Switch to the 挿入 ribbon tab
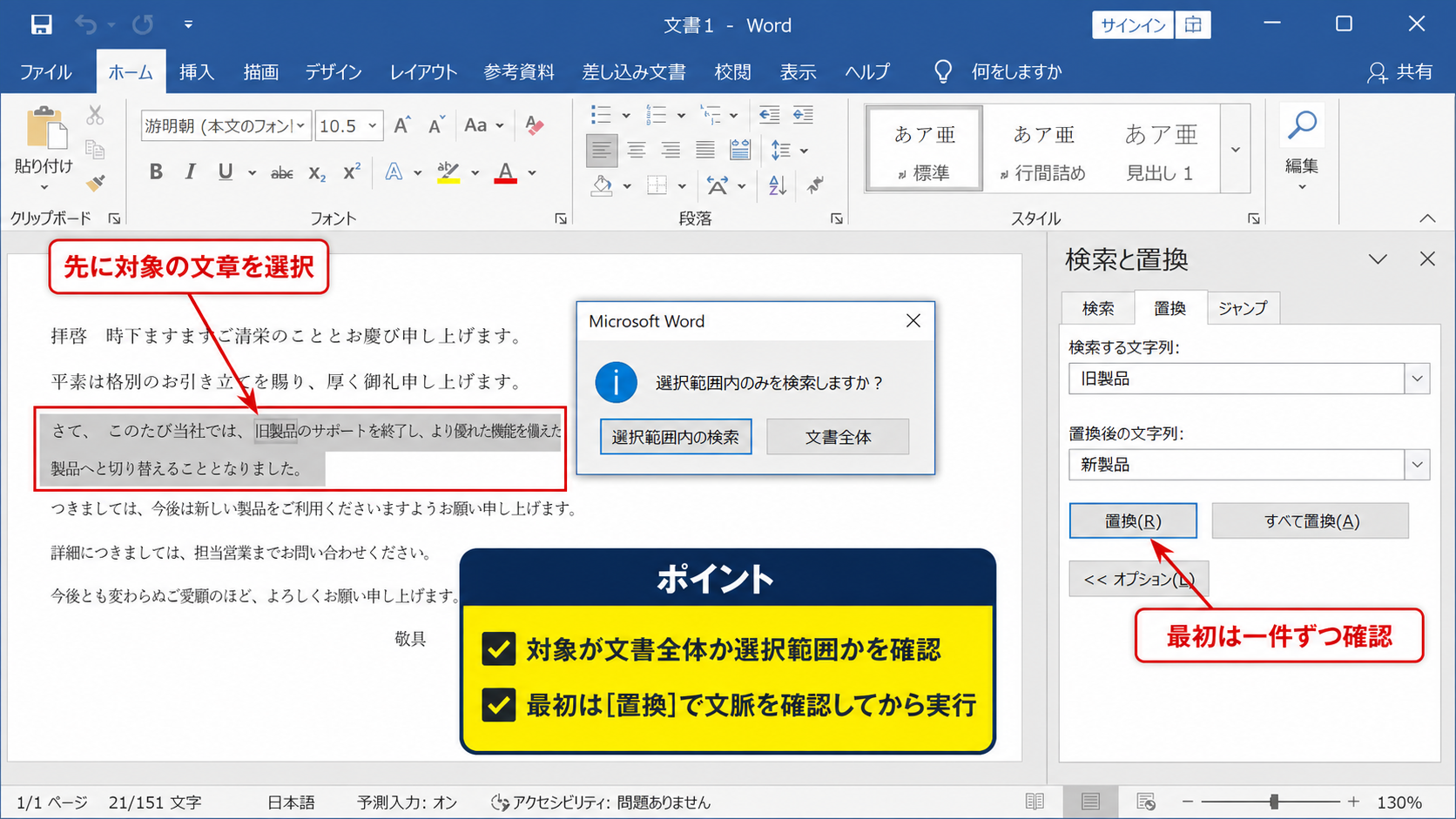The height and width of the screenshot is (819, 1456). point(196,71)
